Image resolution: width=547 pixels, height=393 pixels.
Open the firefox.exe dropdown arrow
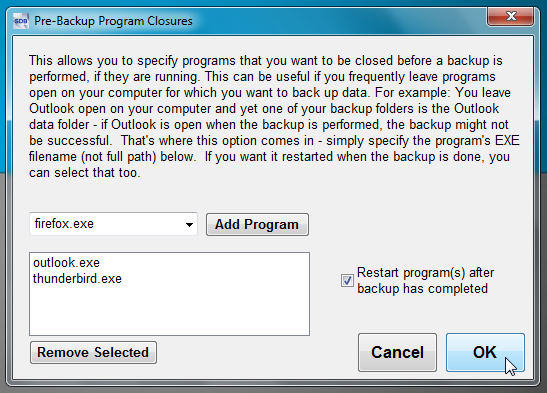(189, 224)
